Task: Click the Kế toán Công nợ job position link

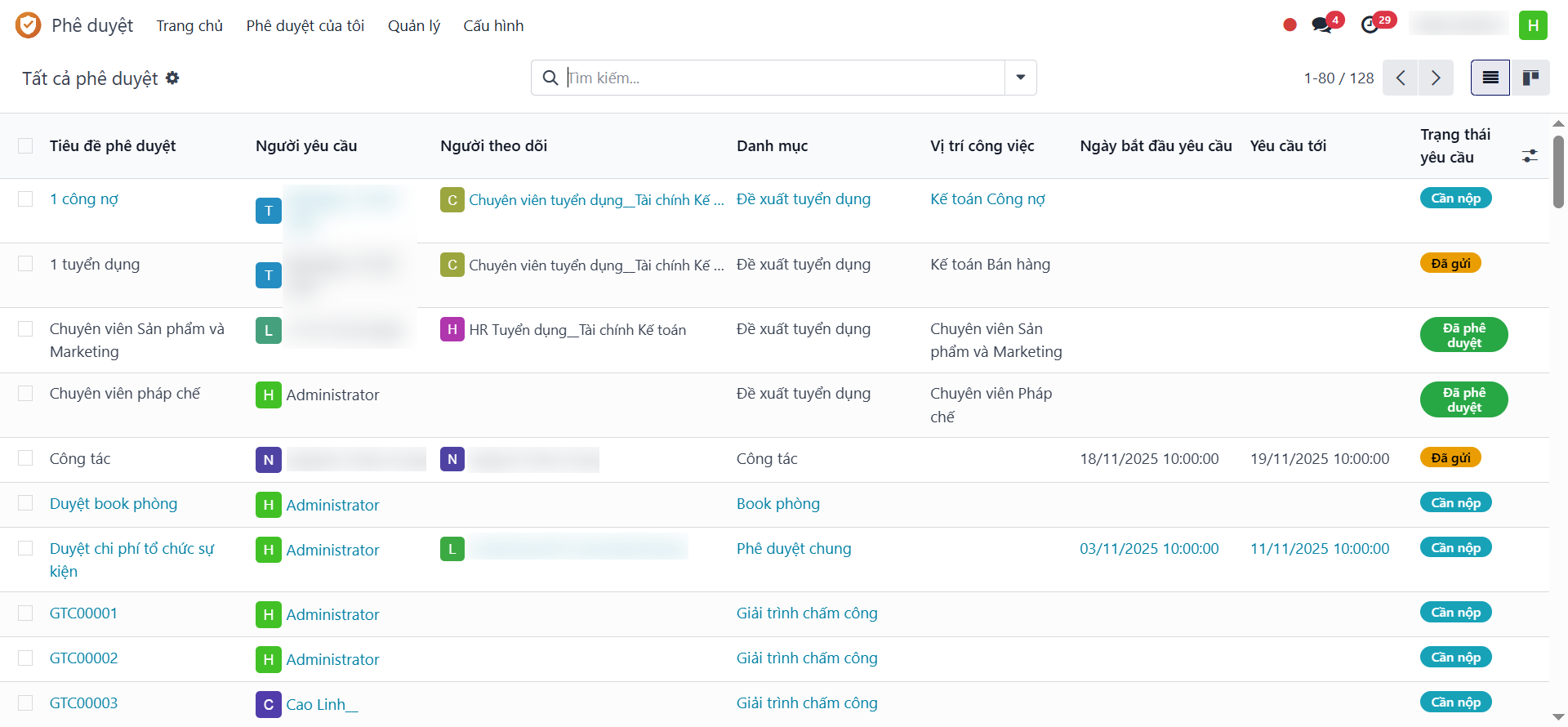Action: pos(987,198)
